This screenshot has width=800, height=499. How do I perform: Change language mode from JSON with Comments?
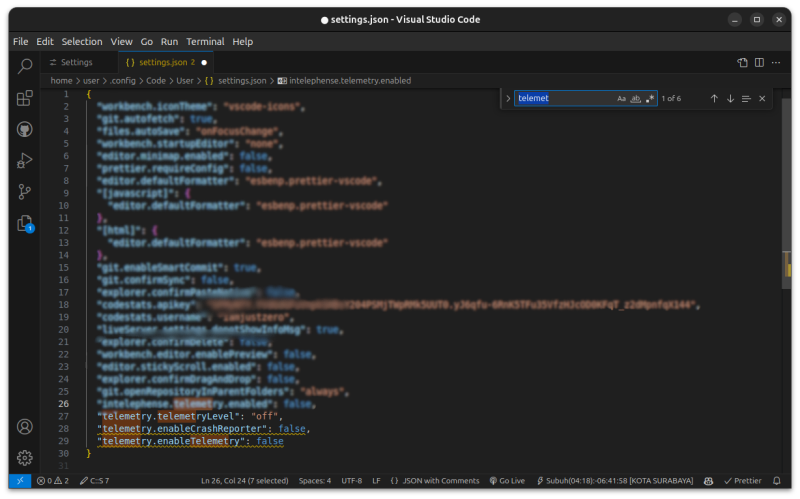tap(440, 481)
